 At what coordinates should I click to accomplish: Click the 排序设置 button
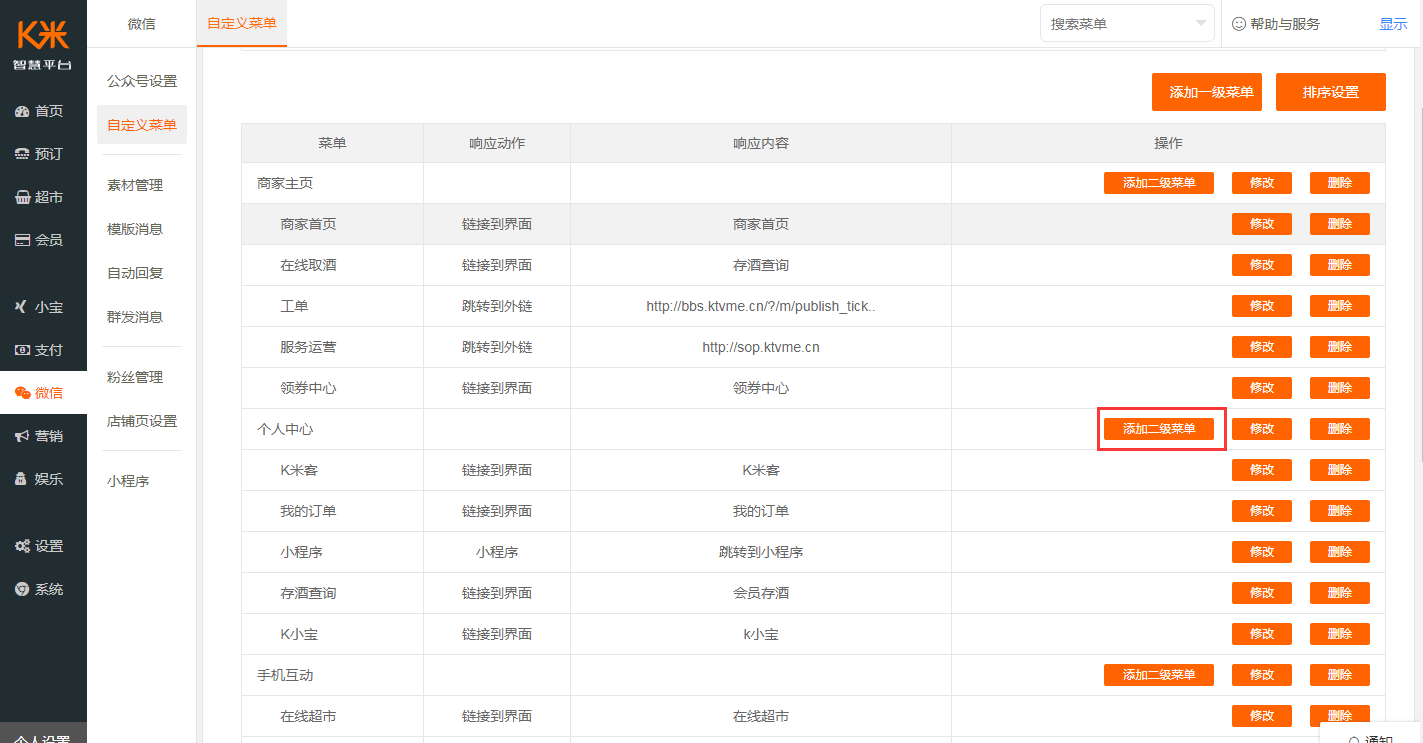[1331, 92]
